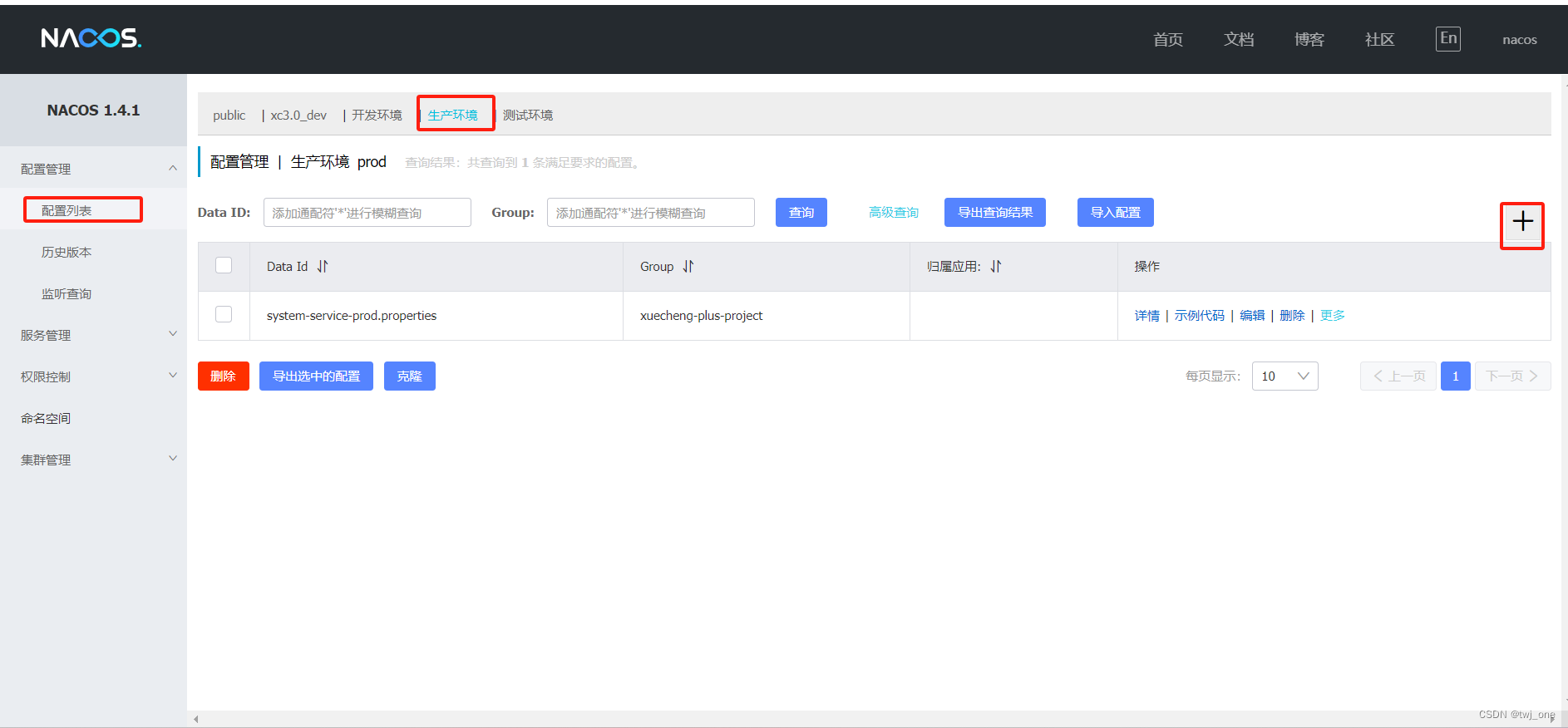The height and width of the screenshot is (728, 1568).
Task: Open the page size dropdown showing 10
Action: tap(1284, 376)
